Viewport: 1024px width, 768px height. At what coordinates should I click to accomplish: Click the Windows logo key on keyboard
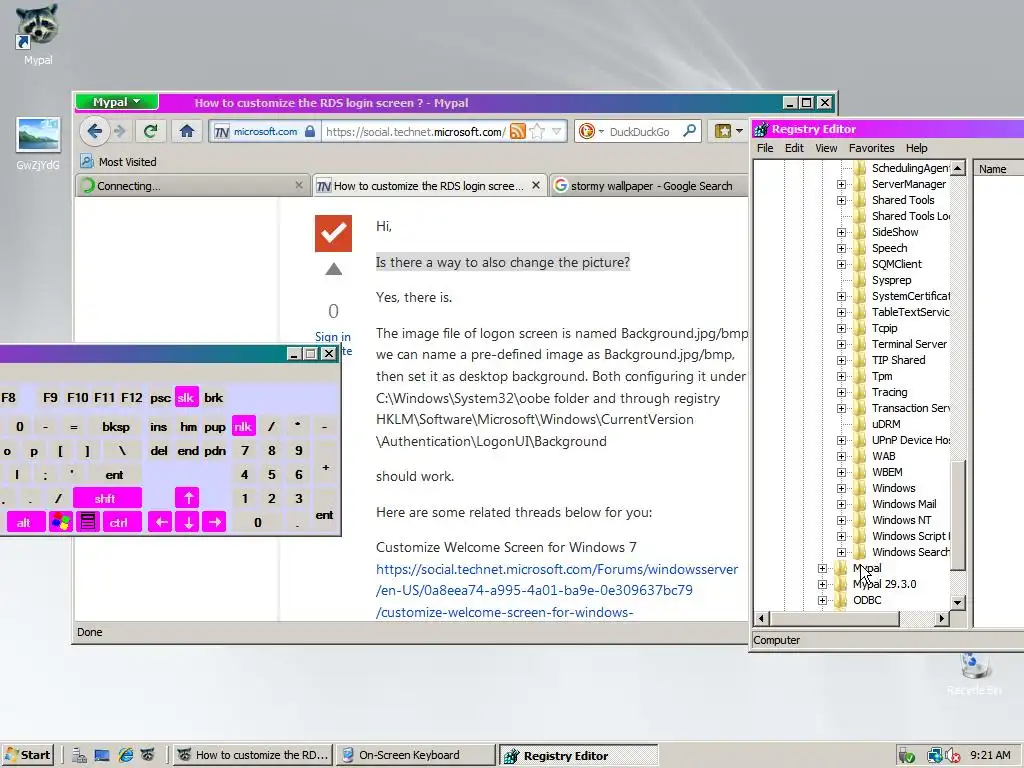(x=61, y=522)
